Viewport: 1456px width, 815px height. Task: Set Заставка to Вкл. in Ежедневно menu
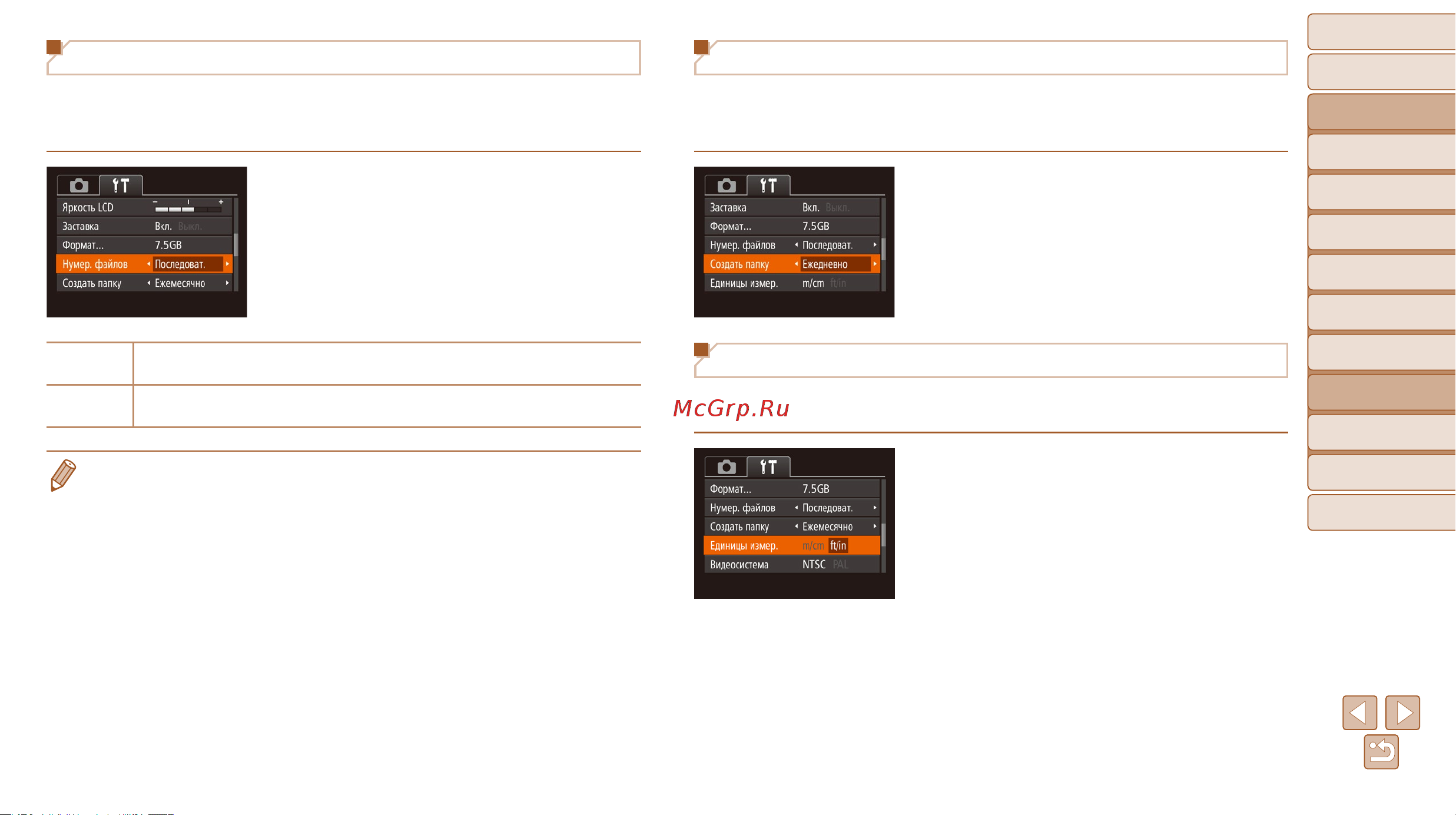[x=811, y=207]
